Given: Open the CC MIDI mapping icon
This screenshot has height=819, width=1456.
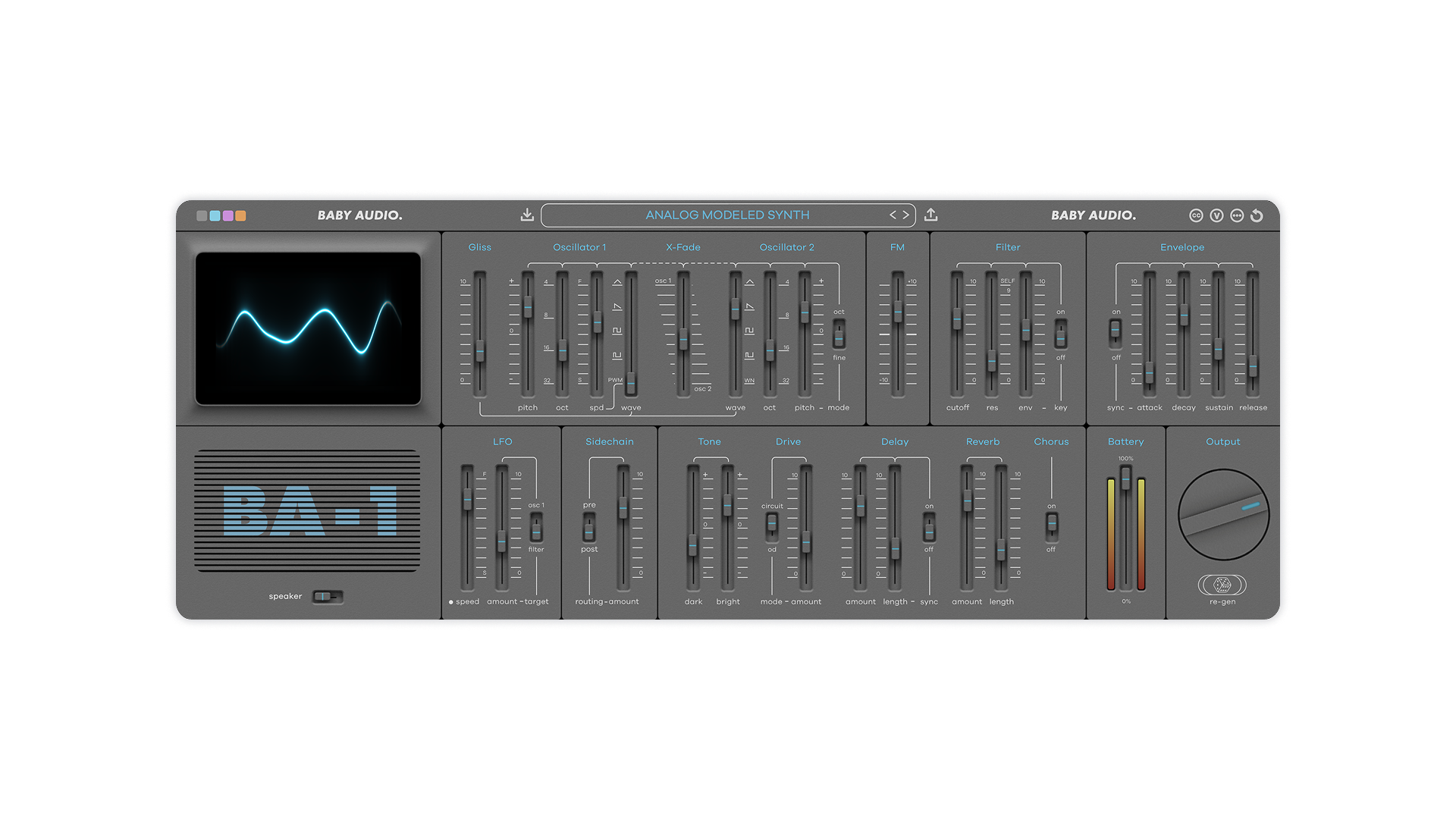Looking at the screenshot, I should pos(1196,216).
